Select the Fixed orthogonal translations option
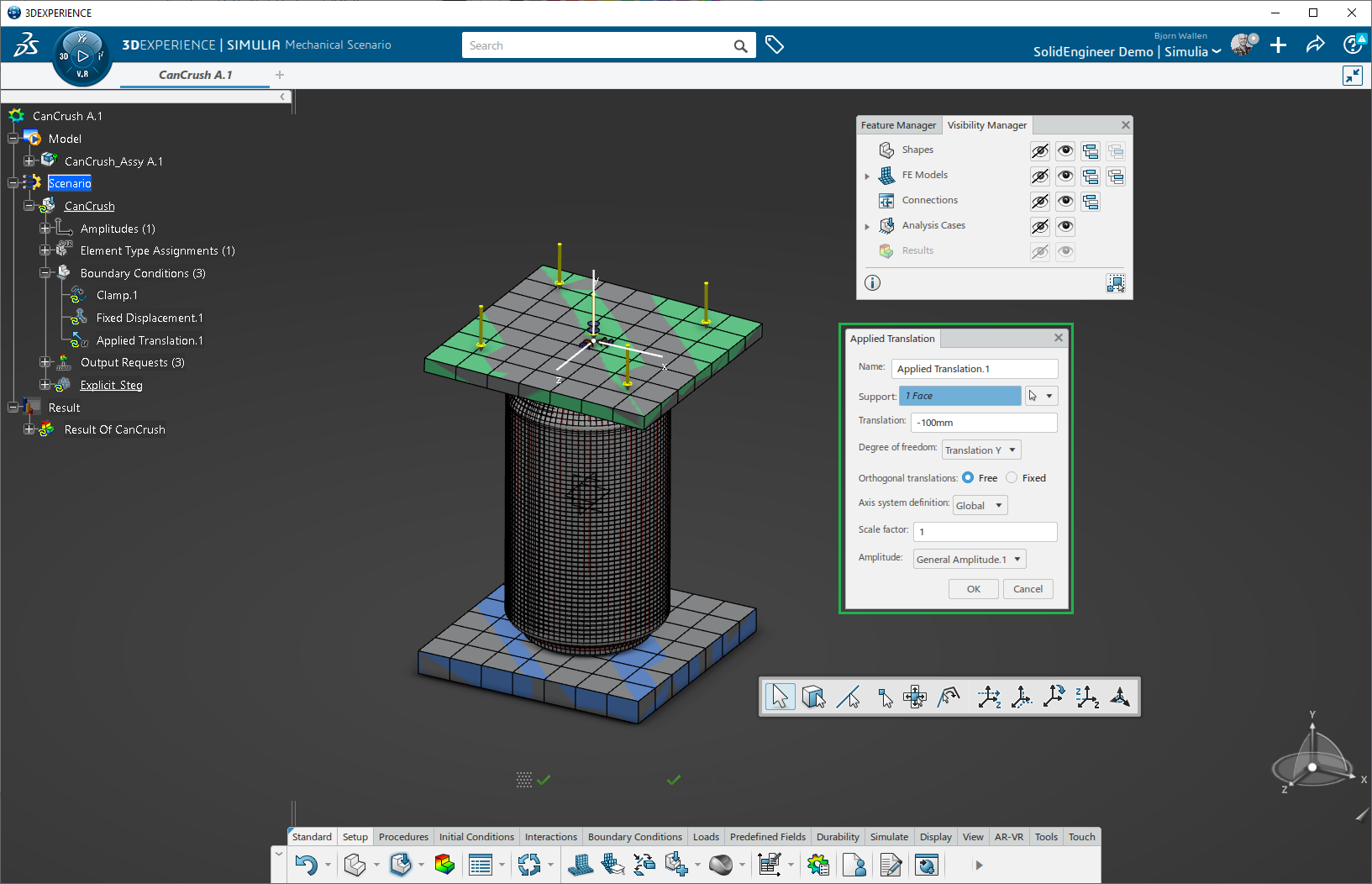This screenshot has width=1372, height=884. 1012,478
